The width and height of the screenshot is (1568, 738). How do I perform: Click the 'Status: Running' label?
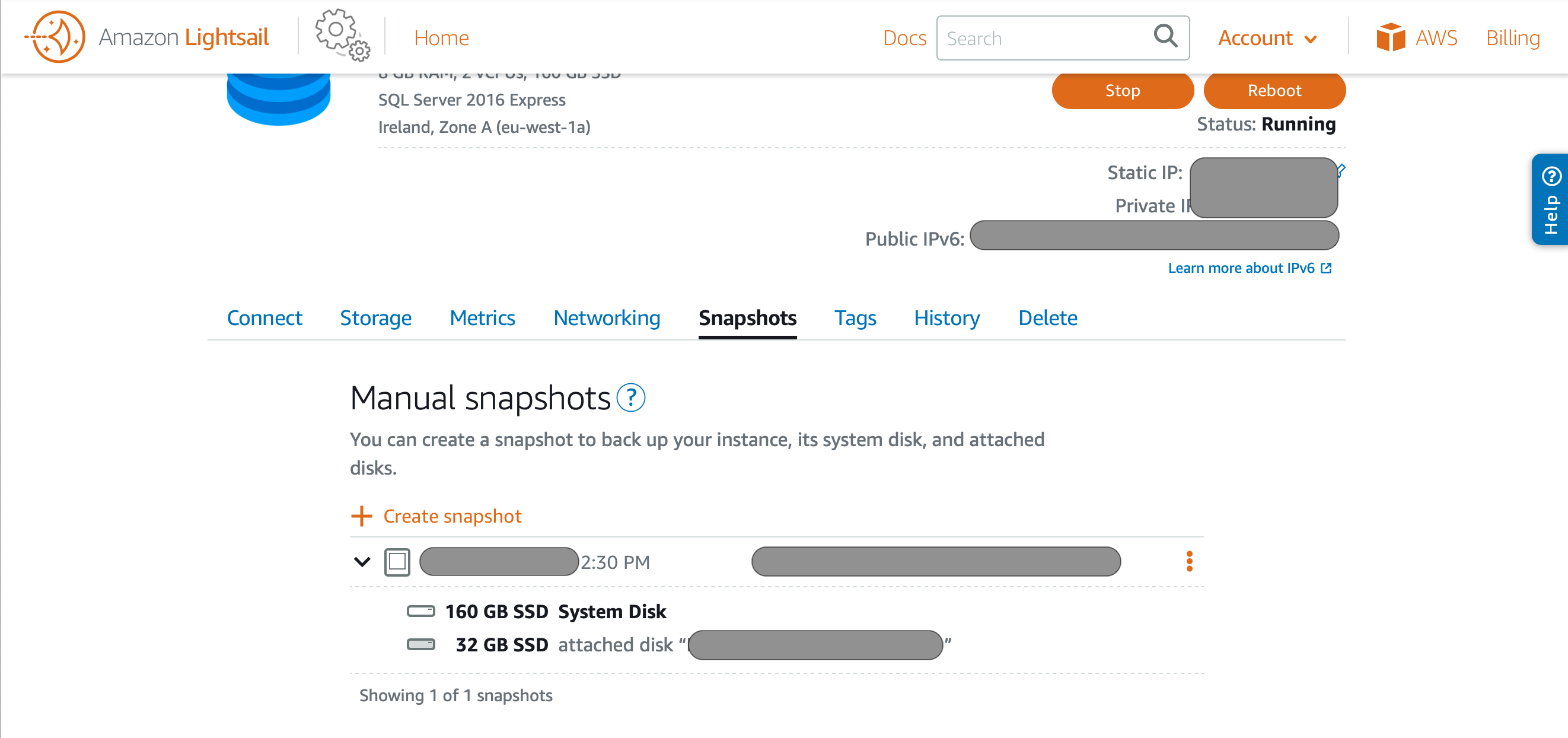(x=1266, y=124)
